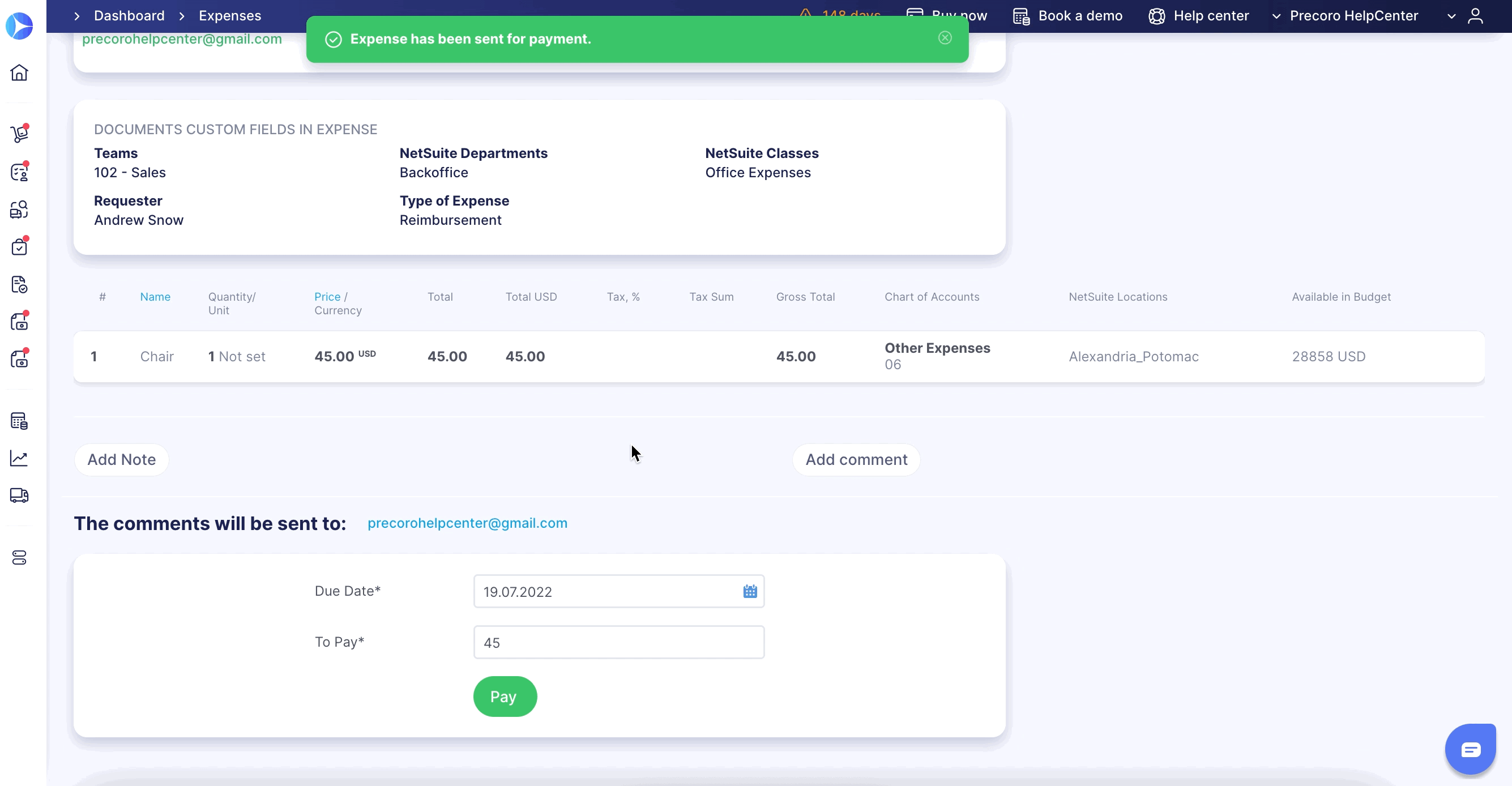
Task: Click the user profile icon
Action: point(1475,16)
